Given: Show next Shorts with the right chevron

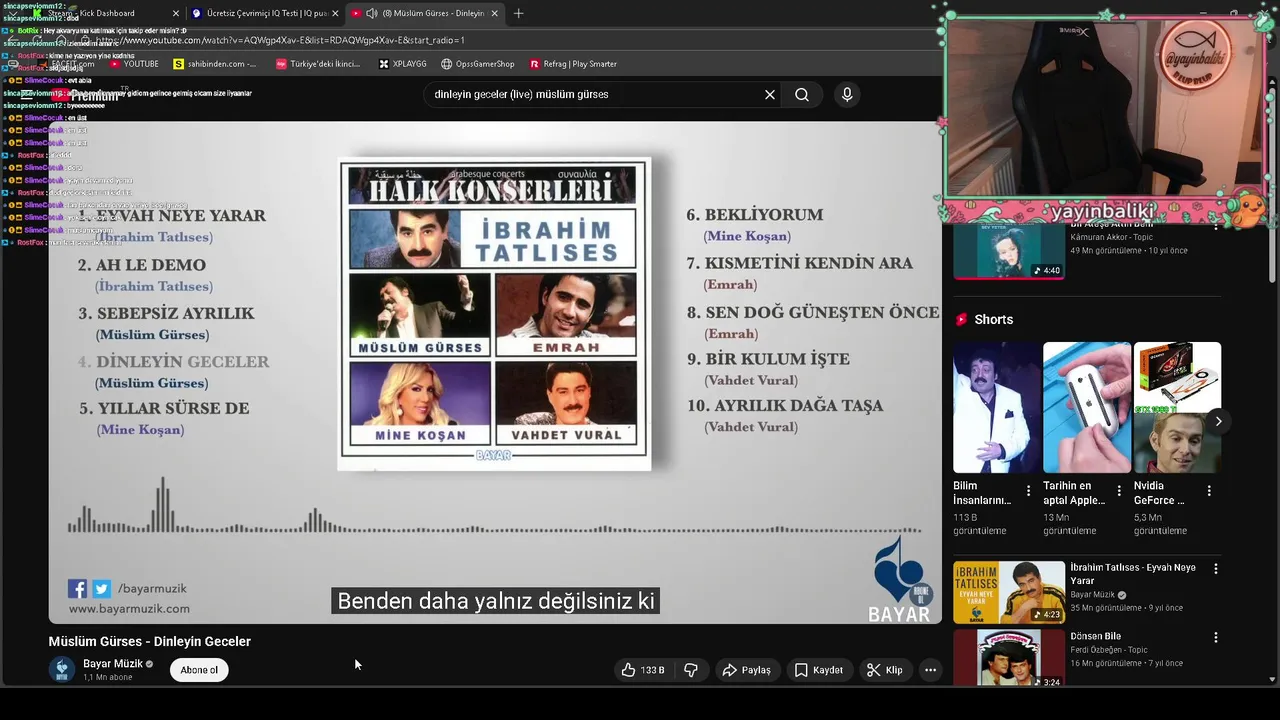Looking at the screenshot, I should click(1218, 421).
